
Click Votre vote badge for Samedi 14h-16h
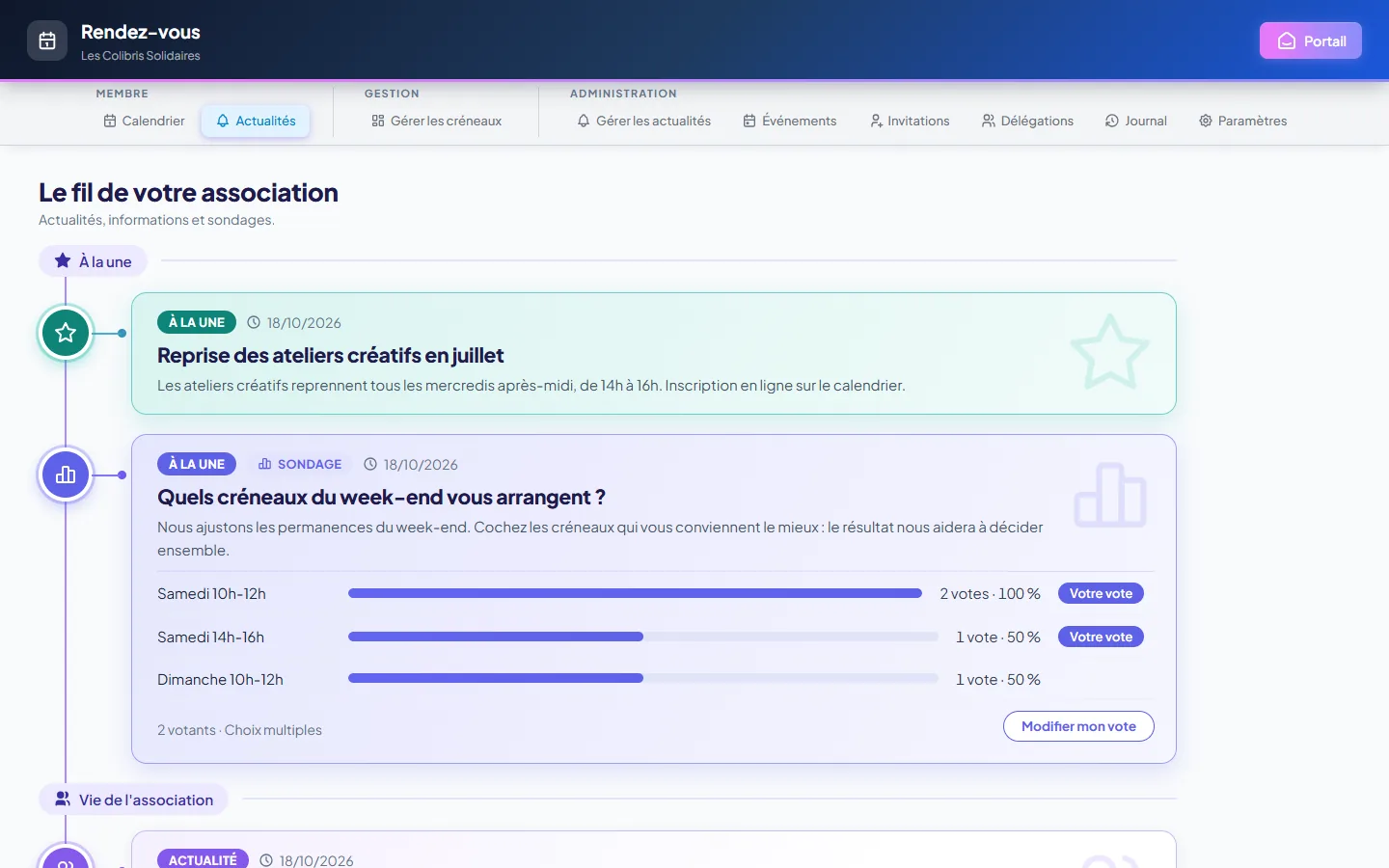click(x=1101, y=637)
